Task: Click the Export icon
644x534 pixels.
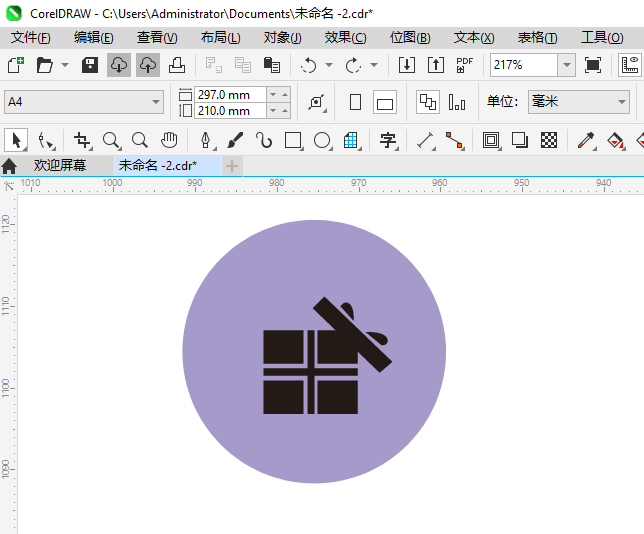Action: point(436,65)
